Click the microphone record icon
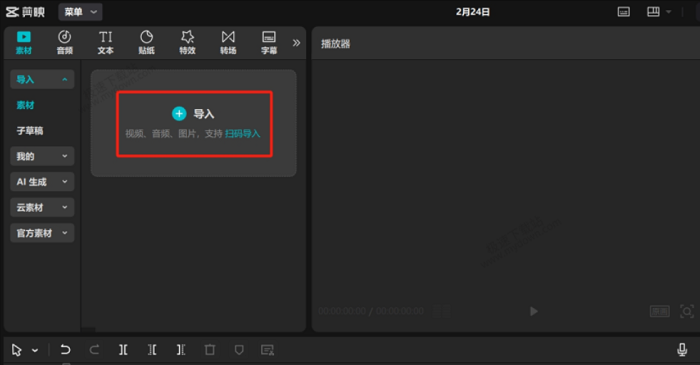 tap(682, 349)
